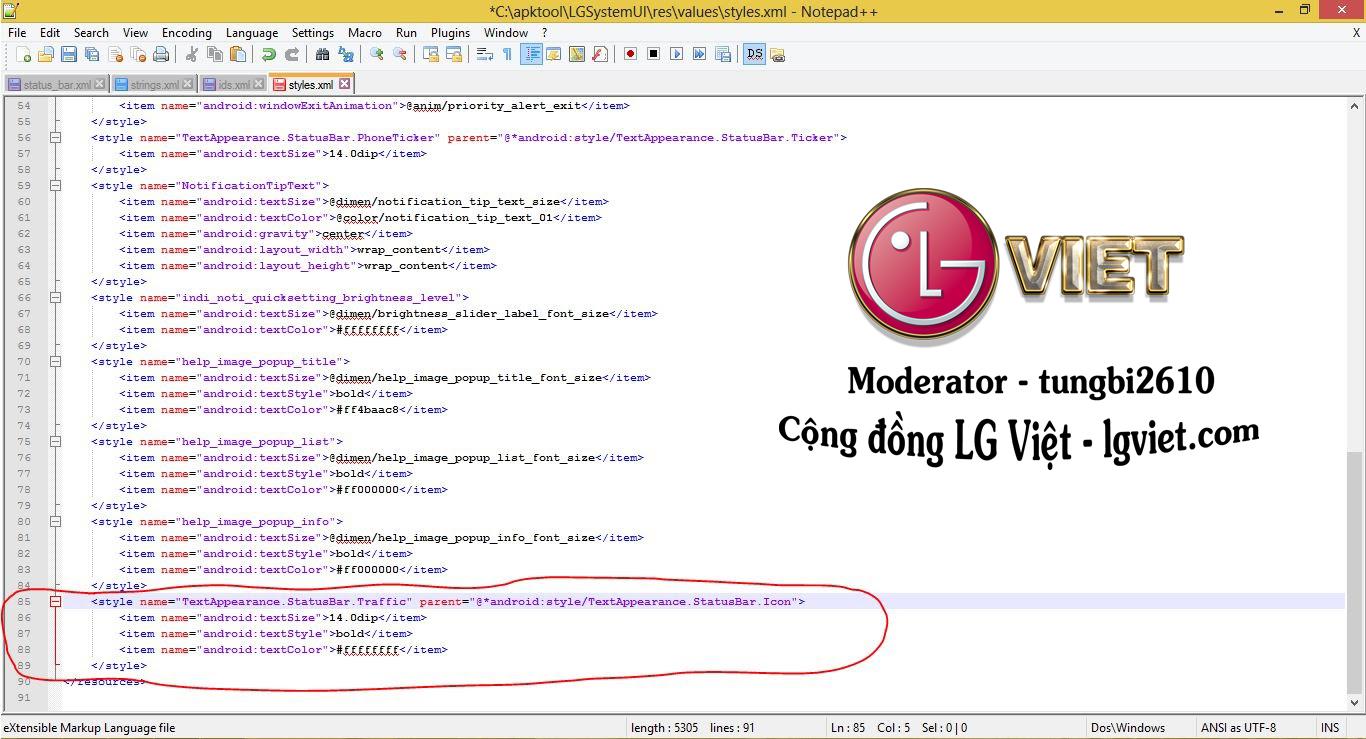Open the Settings menu

[x=313, y=32]
